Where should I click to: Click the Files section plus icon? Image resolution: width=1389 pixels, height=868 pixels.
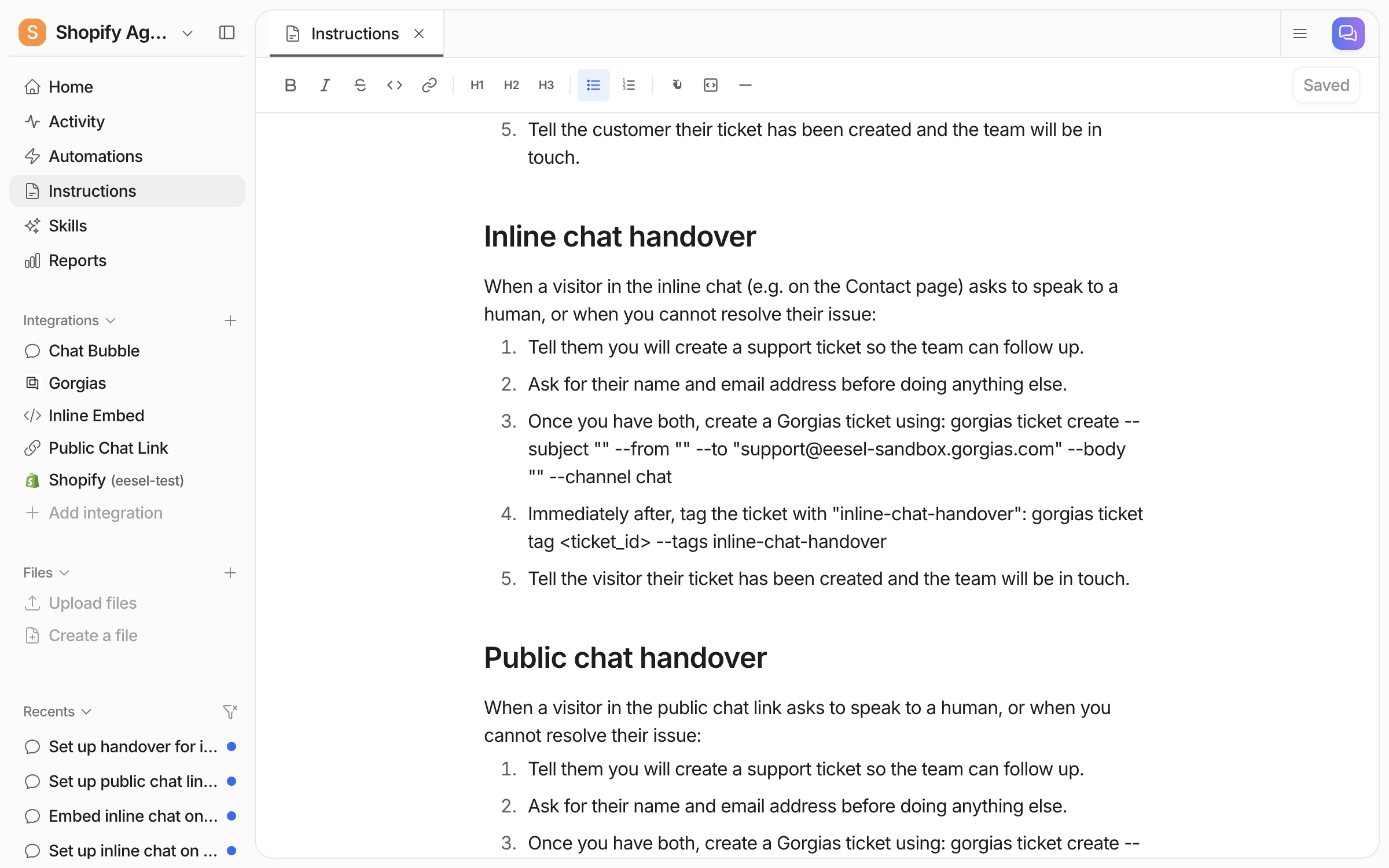(230, 573)
